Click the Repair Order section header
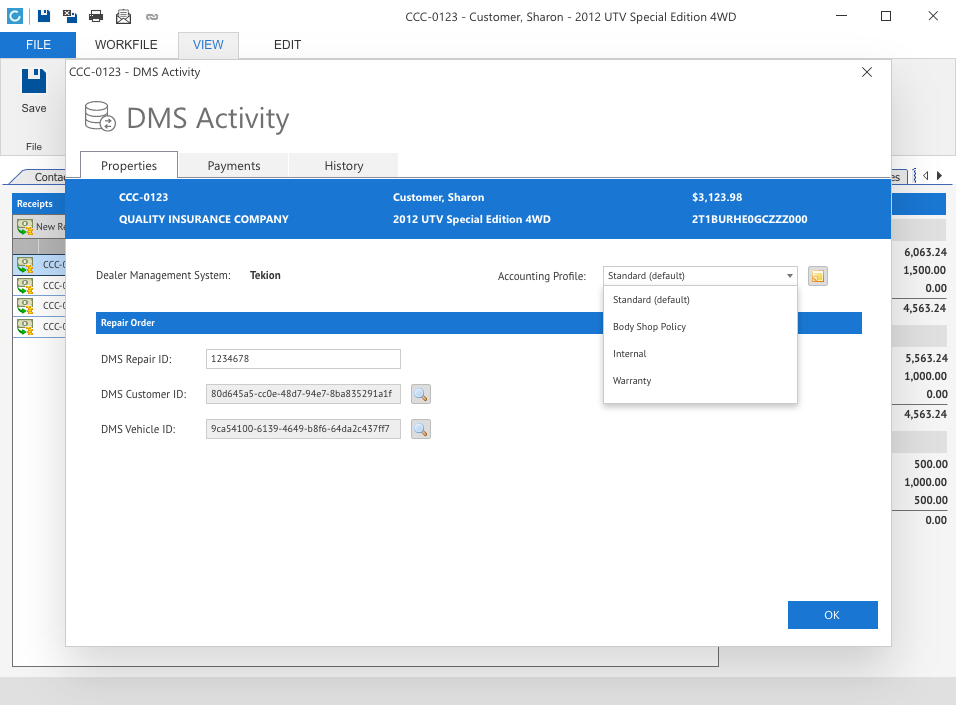Screen dimensions: 956x705 click(349, 323)
